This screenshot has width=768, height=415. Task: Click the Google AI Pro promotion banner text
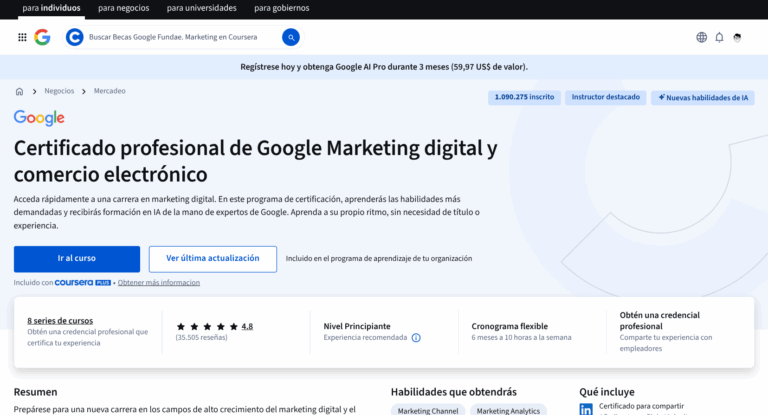pos(384,67)
